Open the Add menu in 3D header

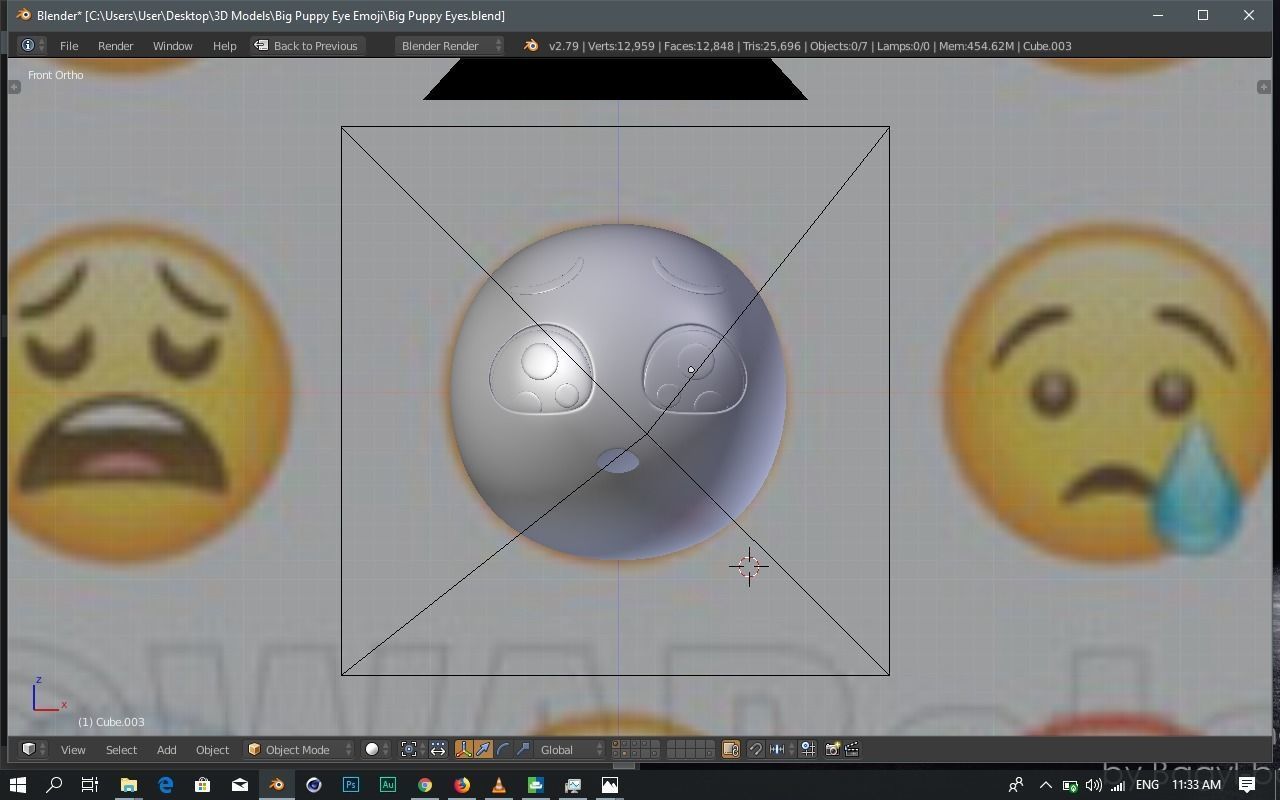(166, 749)
